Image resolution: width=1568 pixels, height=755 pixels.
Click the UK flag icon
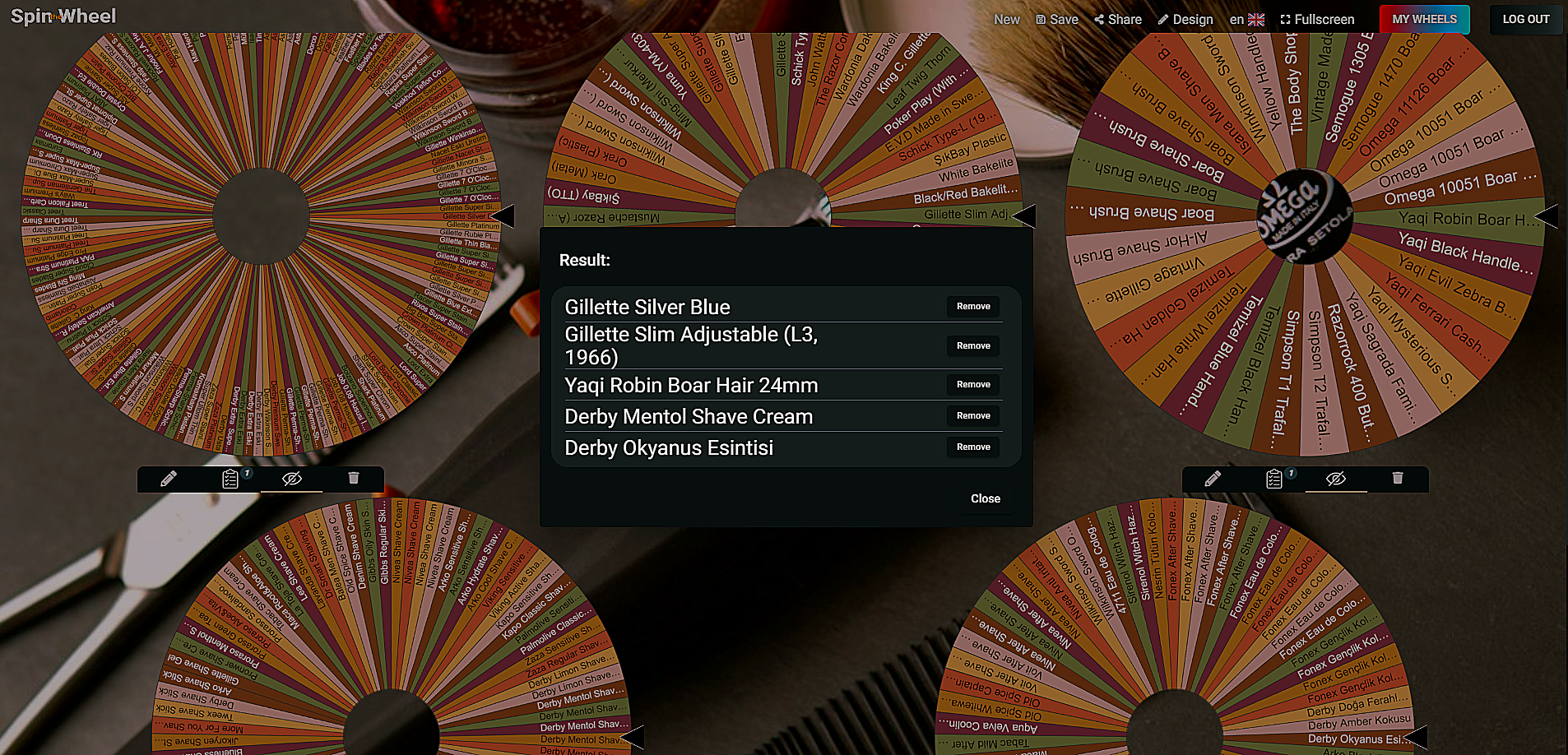[x=1256, y=19]
